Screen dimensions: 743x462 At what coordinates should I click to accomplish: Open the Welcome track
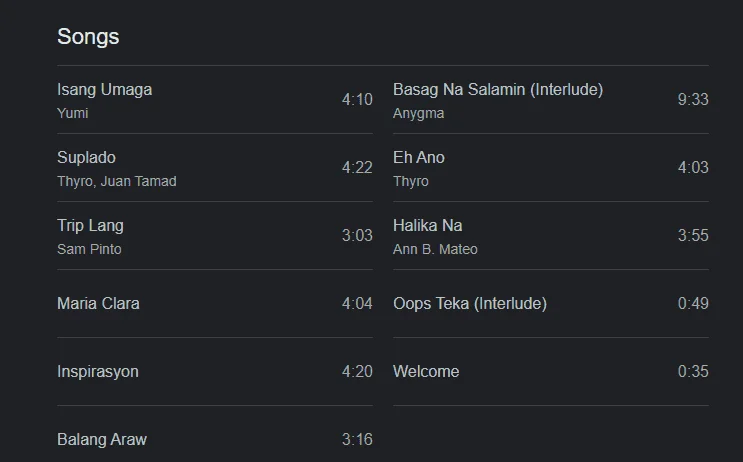click(x=551, y=371)
